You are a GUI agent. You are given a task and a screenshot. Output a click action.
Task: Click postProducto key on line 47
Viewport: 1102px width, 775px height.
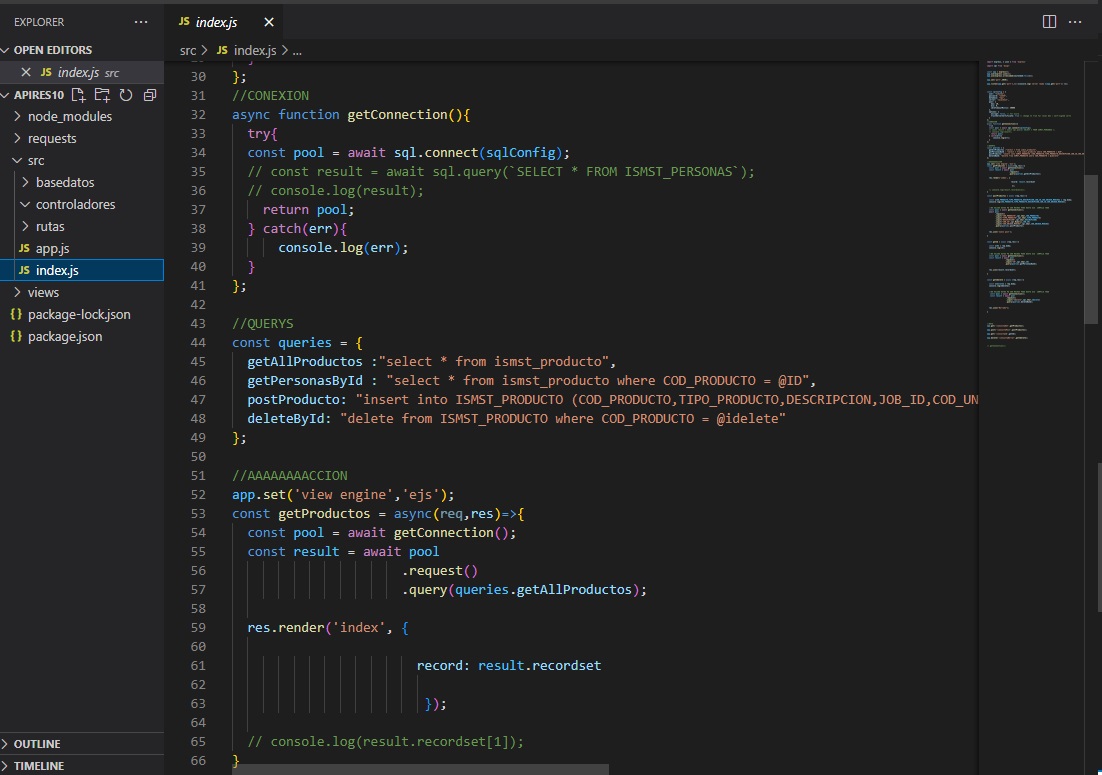click(x=294, y=400)
